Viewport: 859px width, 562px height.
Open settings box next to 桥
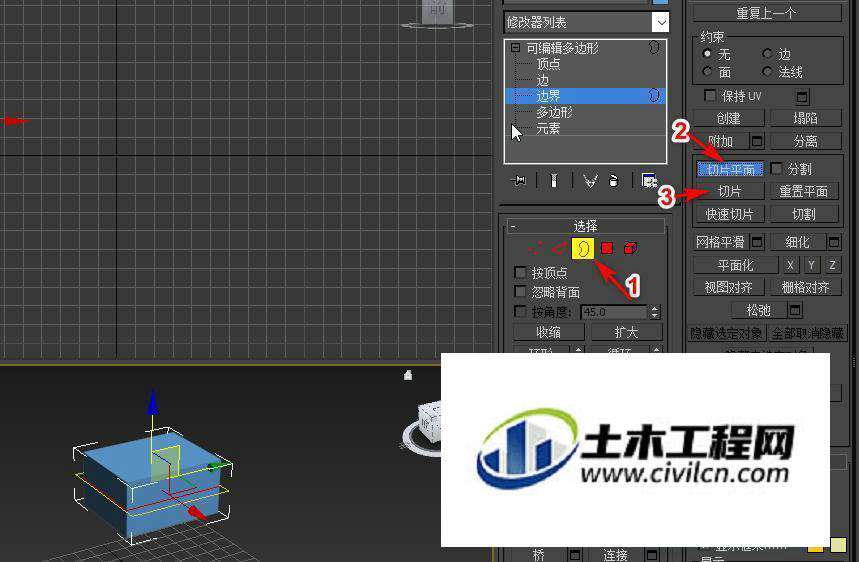575,555
